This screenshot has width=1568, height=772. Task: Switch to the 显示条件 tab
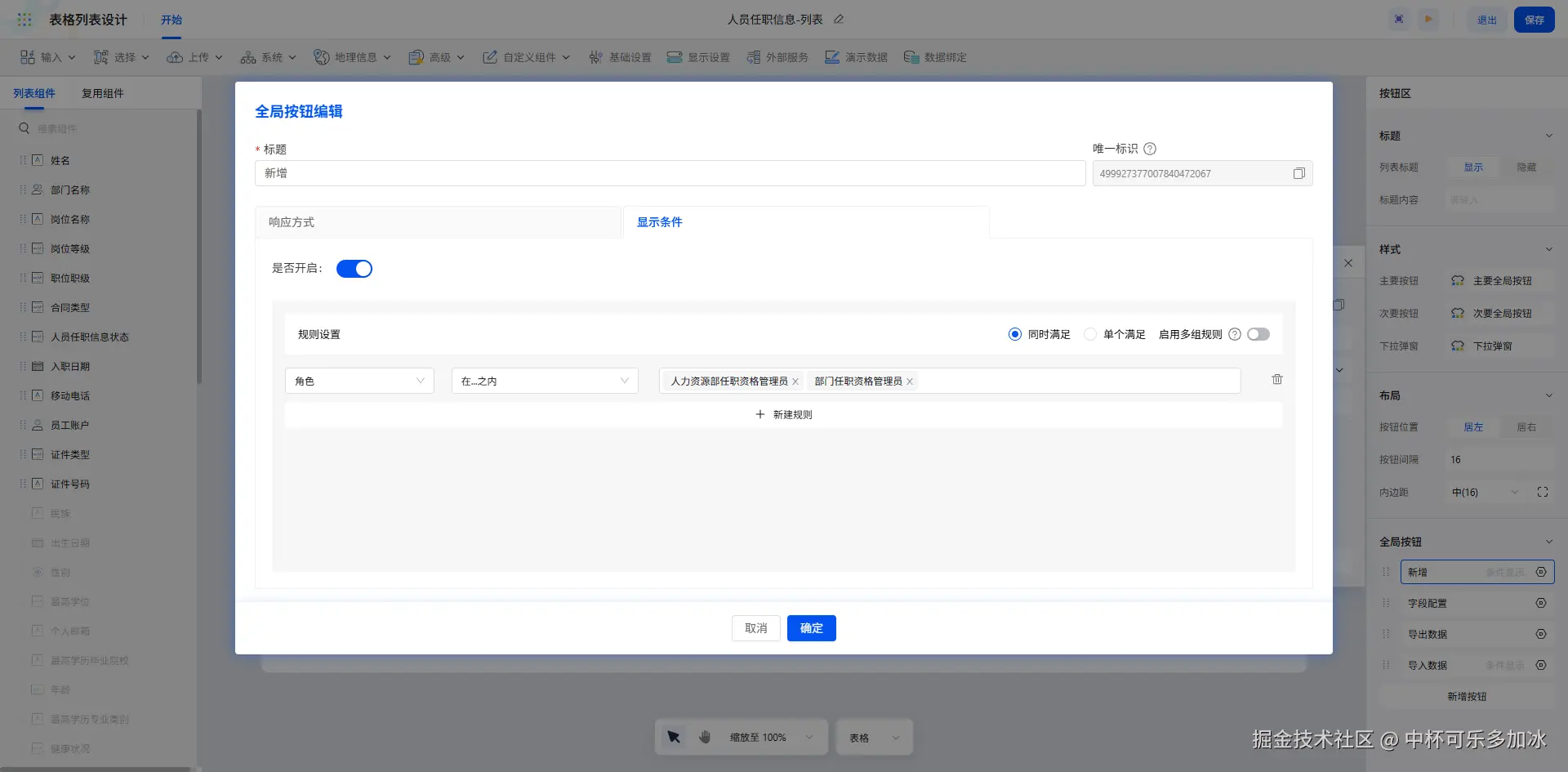(x=806, y=222)
